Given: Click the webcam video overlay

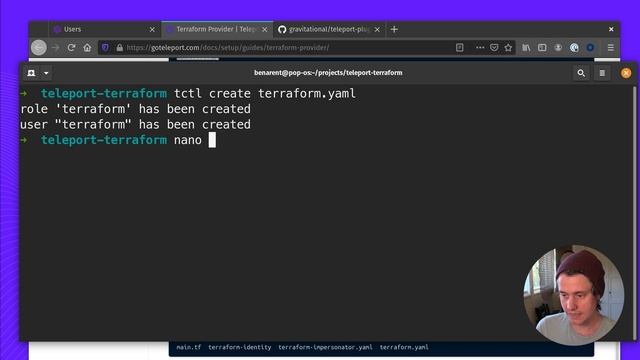Looking at the screenshot, I should pos(573,295).
